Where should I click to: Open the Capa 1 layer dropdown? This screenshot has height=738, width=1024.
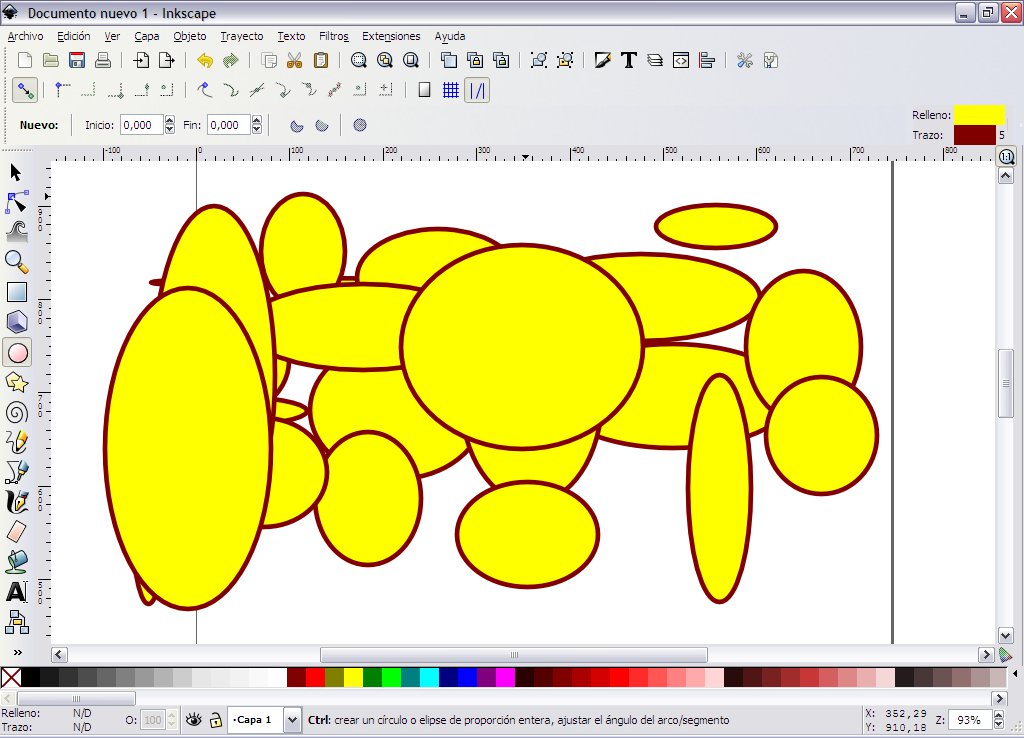click(291, 720)
